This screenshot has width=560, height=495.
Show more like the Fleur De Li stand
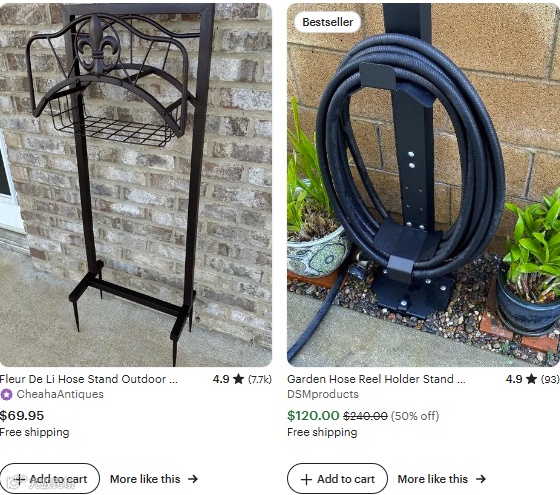pyautogui.click(x=154, y=479)
